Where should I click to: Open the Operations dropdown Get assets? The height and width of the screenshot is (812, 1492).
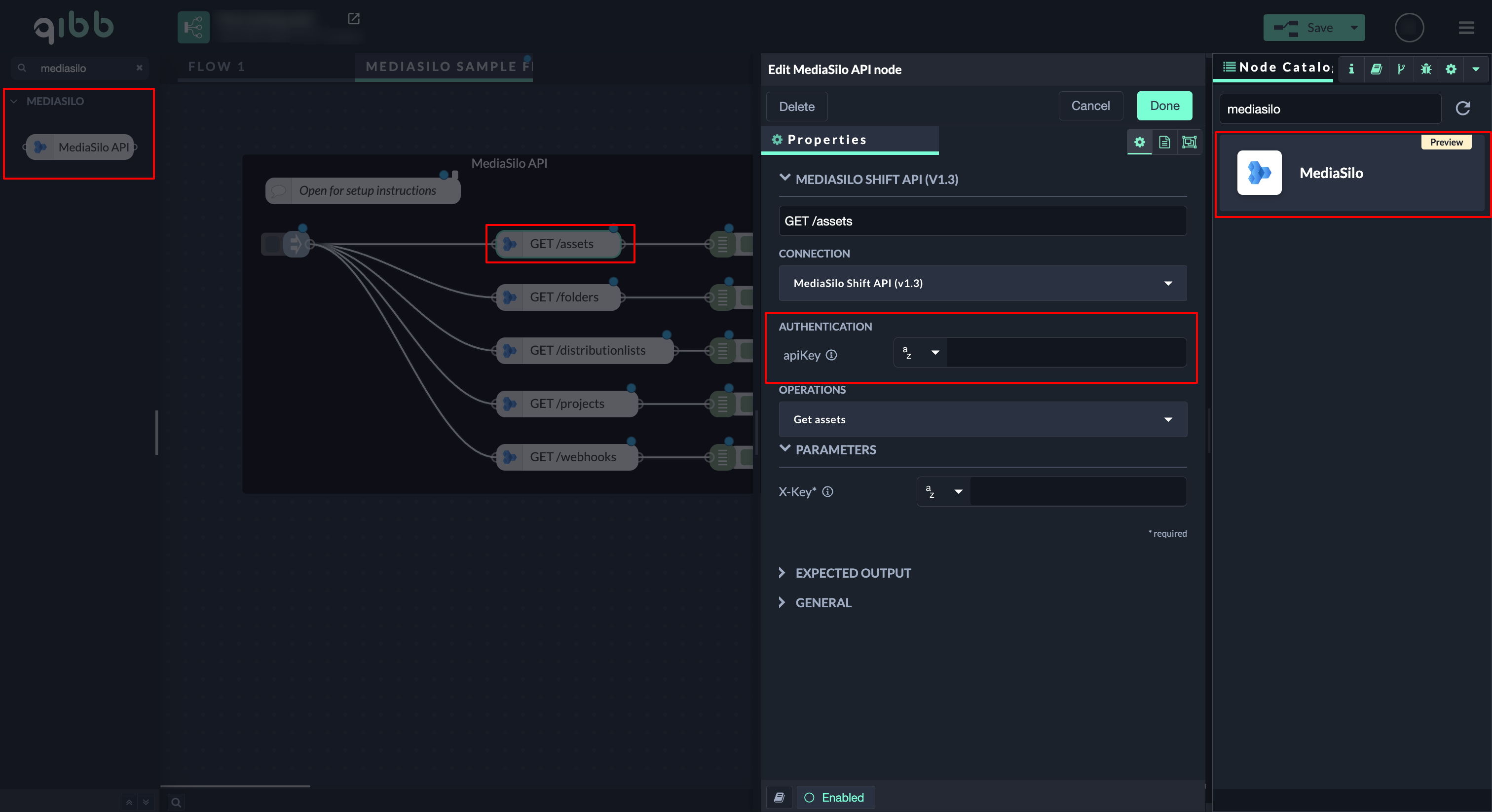coord(982,419)
